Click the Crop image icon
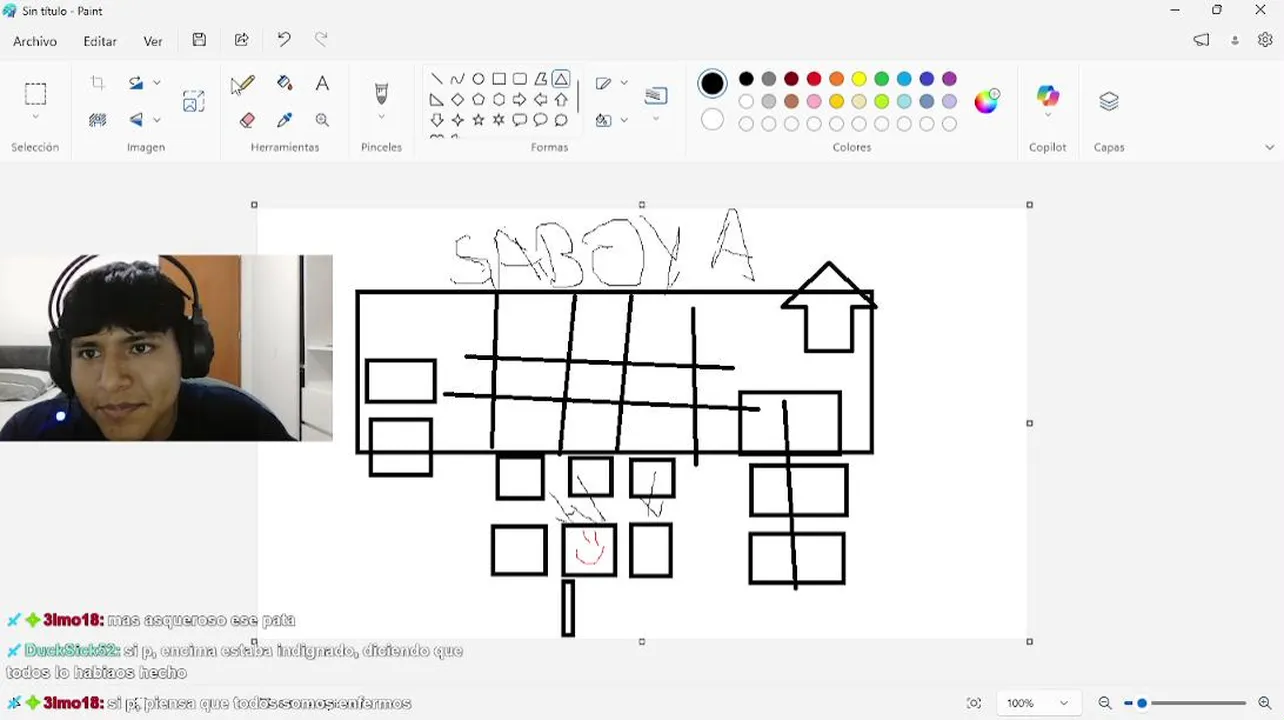This screenshot has width=1284, height=720. (97, 83)
